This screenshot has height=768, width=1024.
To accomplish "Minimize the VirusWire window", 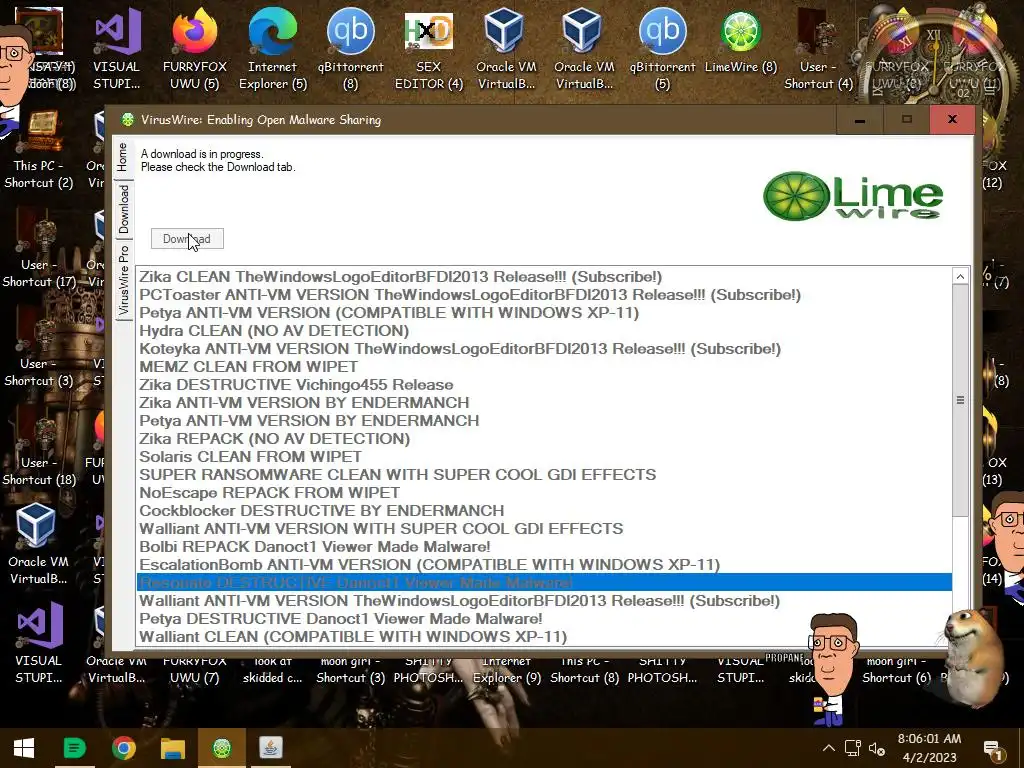I will pos(860,120).
